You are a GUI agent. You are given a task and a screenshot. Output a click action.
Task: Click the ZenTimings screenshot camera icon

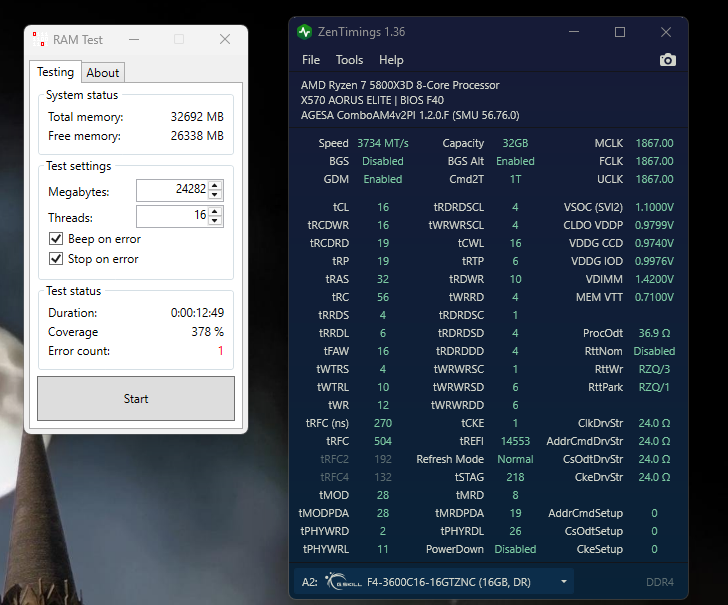(668, 60)
